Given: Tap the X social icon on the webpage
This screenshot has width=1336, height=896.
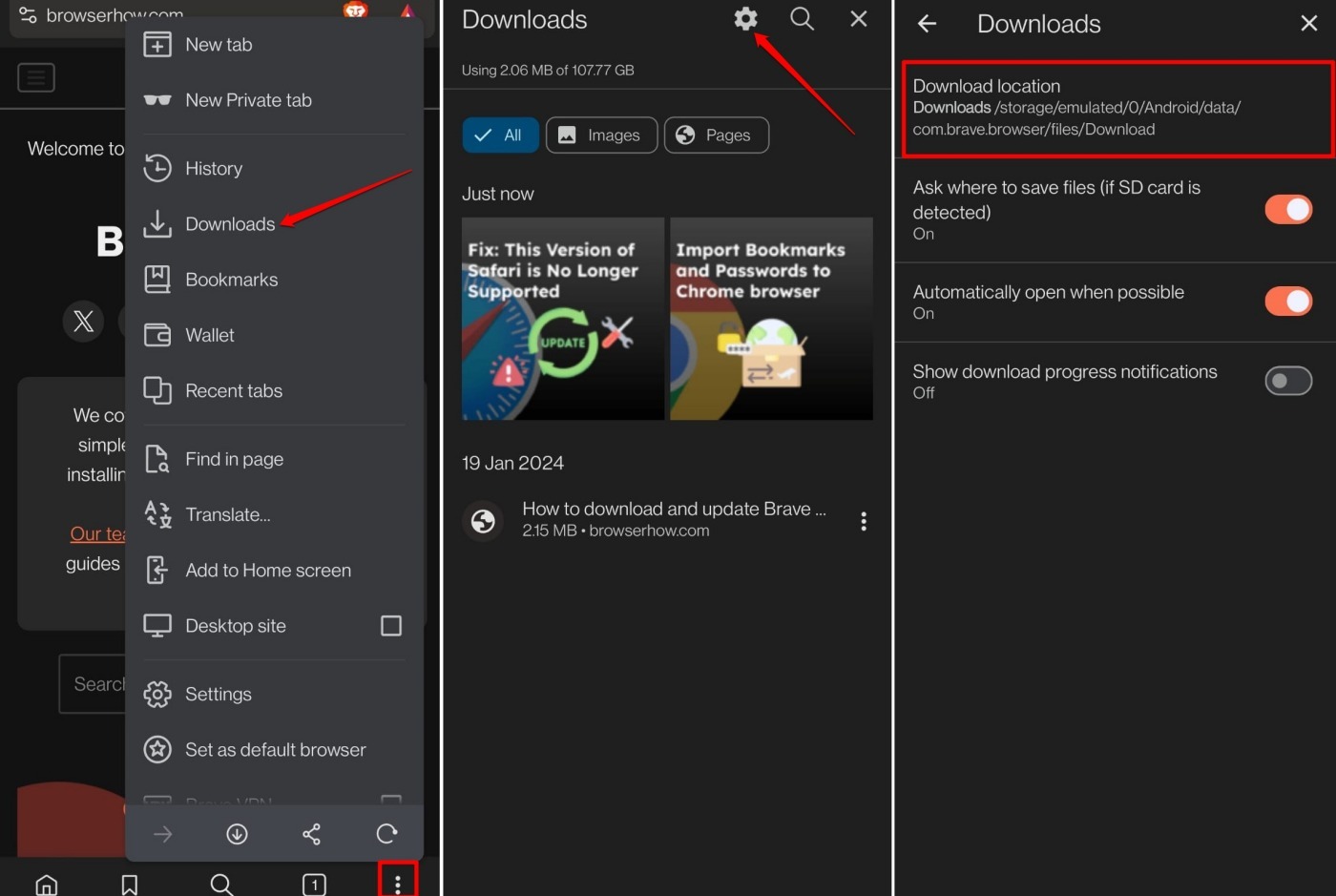Looking at the screenshot, I should click(x=84, y=321).
